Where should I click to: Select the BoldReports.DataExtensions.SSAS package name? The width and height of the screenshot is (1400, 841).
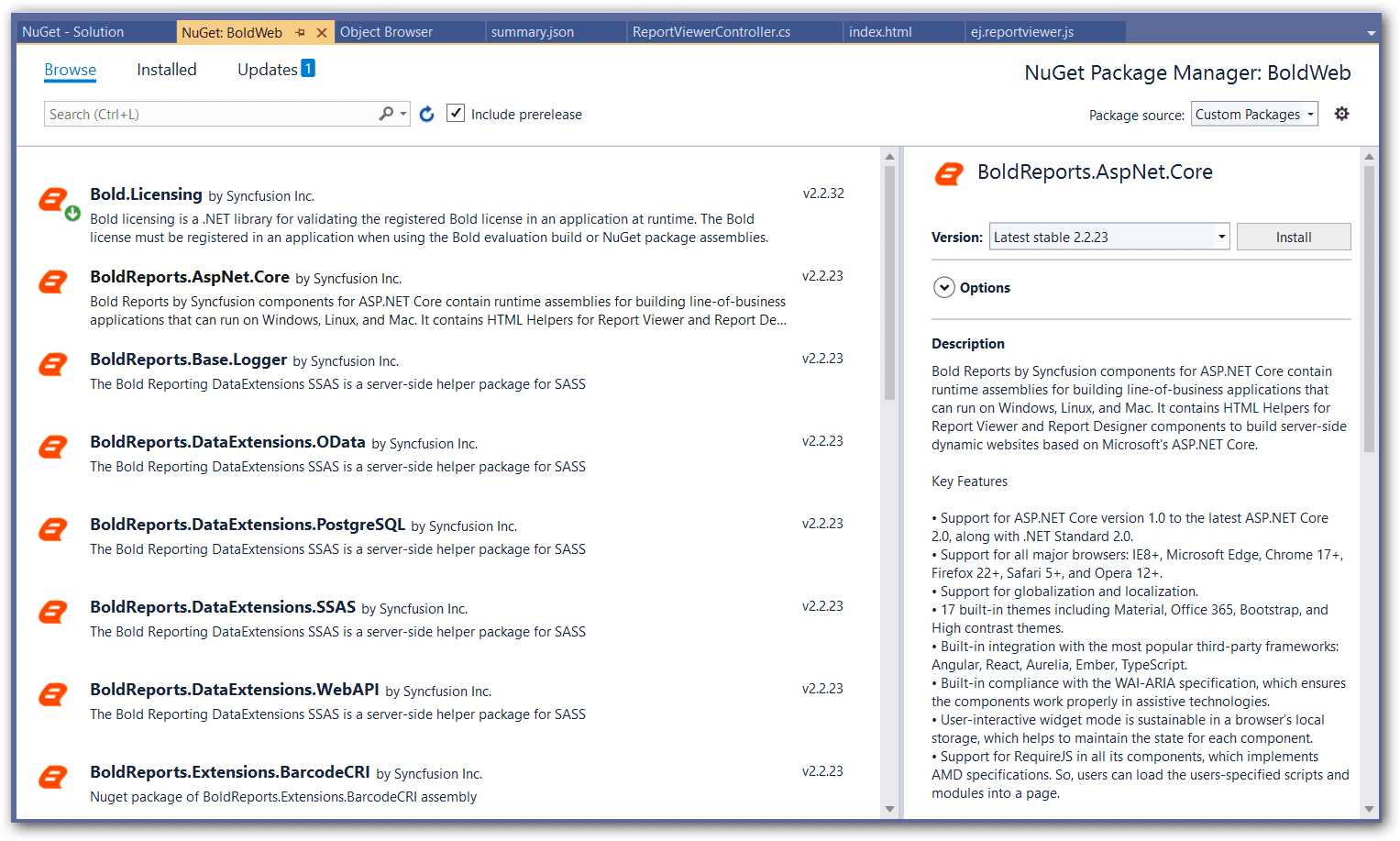[223, 607]
